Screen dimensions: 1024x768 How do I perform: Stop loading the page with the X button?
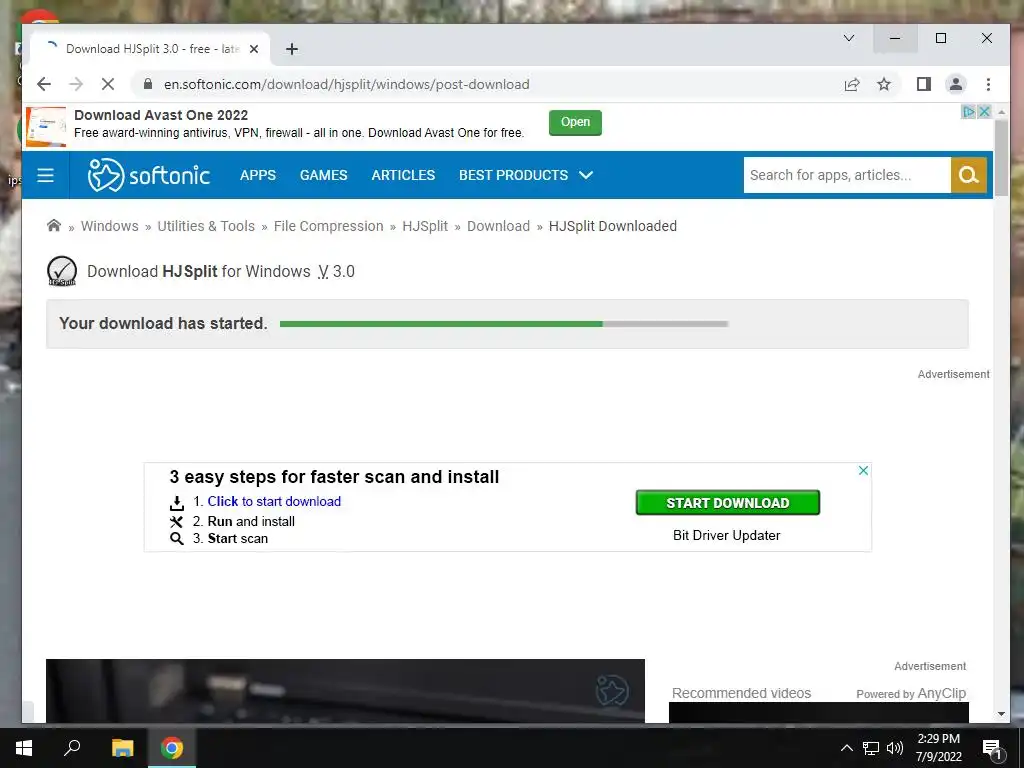point(108,84)
